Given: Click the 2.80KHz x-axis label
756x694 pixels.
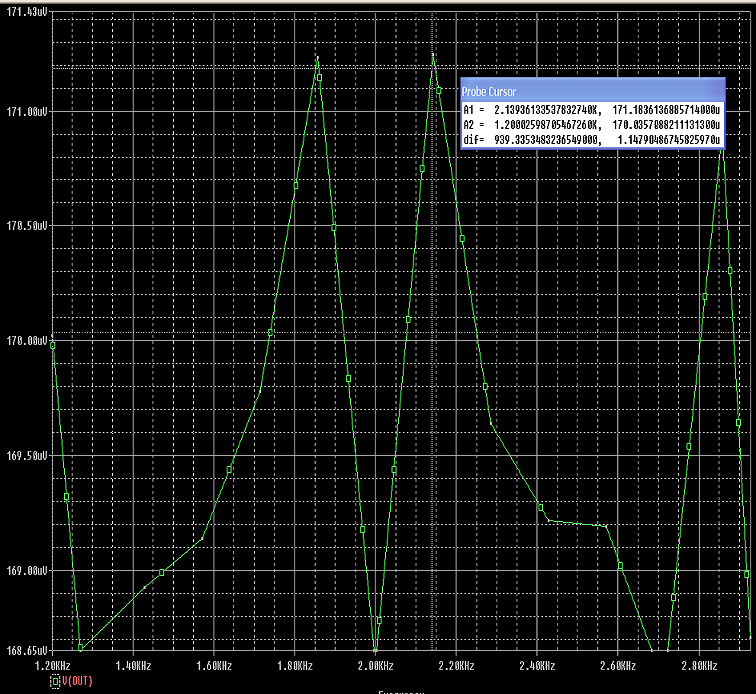Looking at the screenshot, I should point(699,666).
